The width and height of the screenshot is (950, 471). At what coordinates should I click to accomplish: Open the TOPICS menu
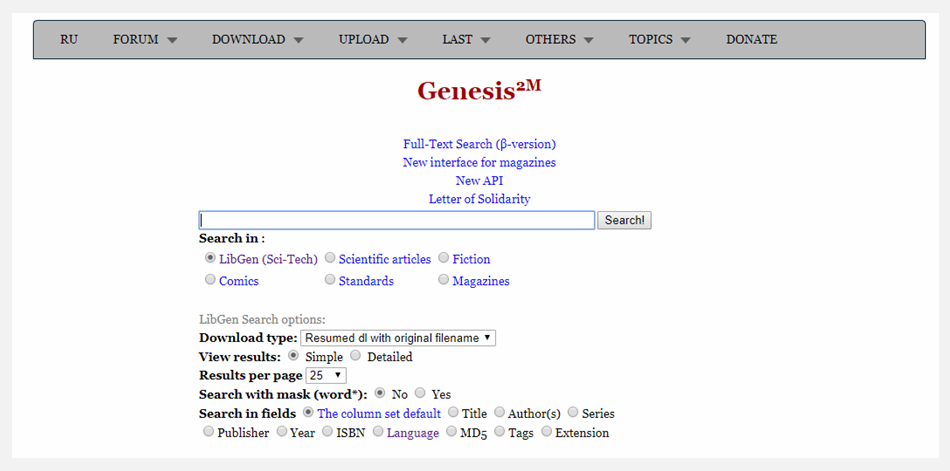coord(659,39)
